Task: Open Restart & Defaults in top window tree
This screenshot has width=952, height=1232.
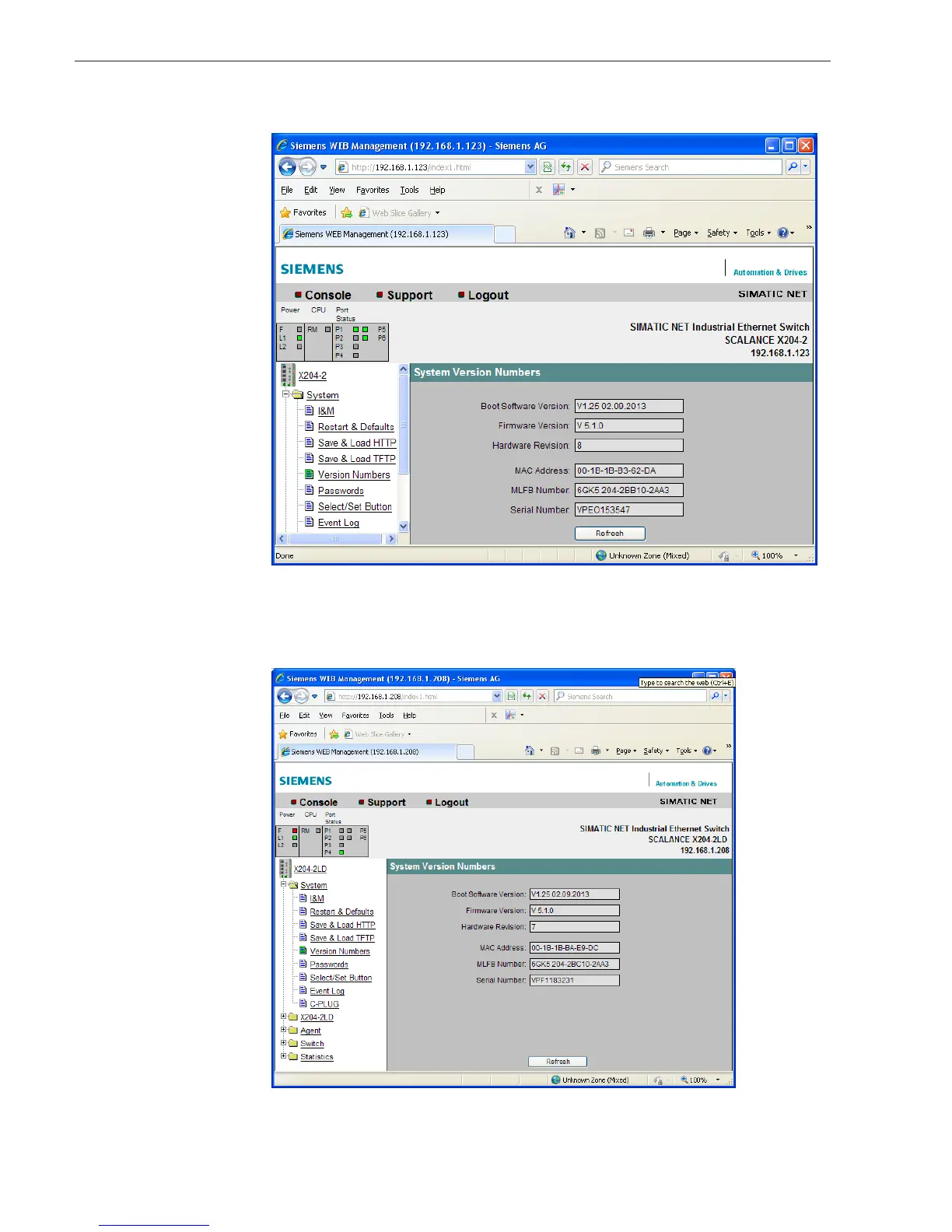Action: pyautogui.click(x=355, y=427)
